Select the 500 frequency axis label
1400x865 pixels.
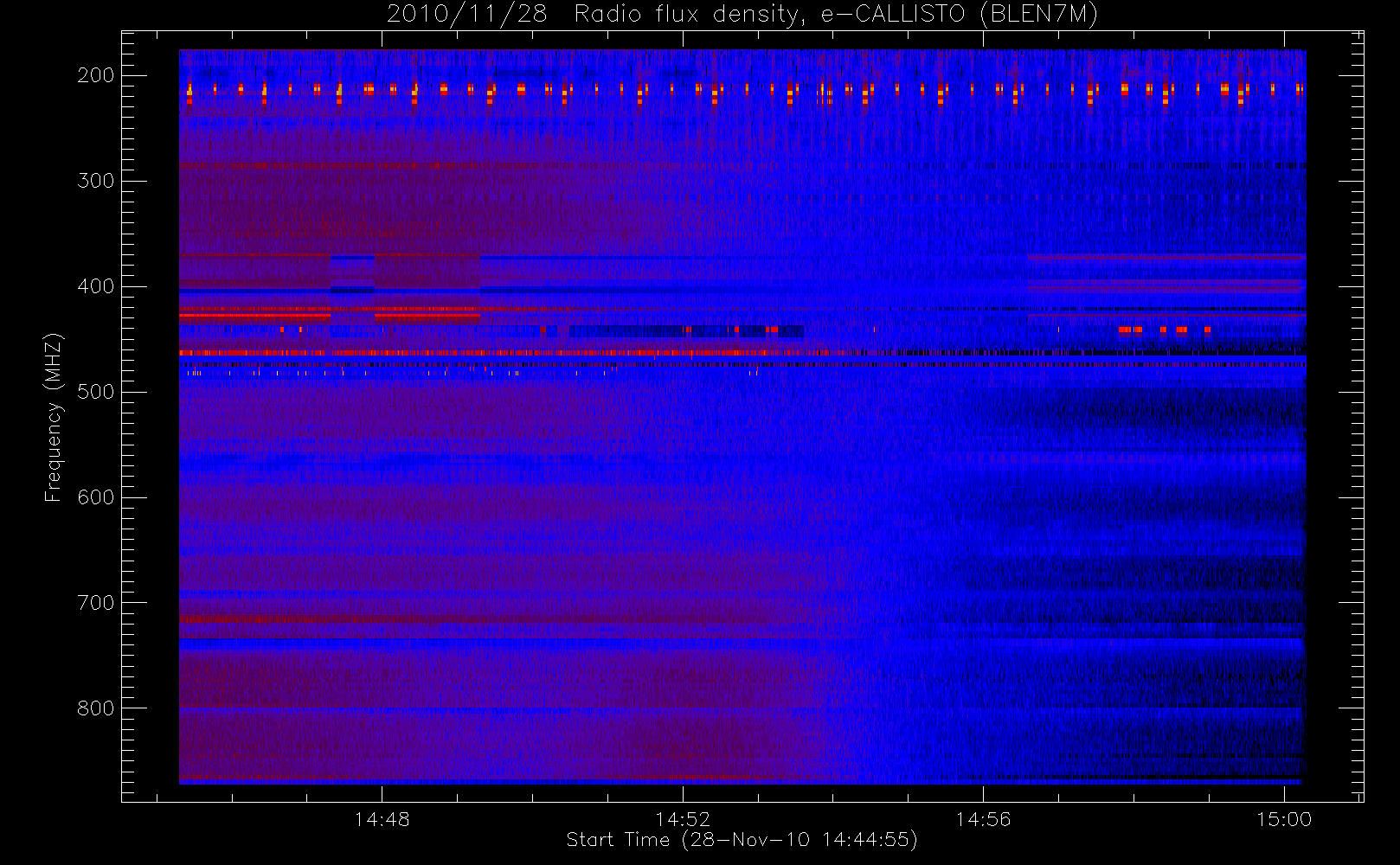tap(95, 392)
